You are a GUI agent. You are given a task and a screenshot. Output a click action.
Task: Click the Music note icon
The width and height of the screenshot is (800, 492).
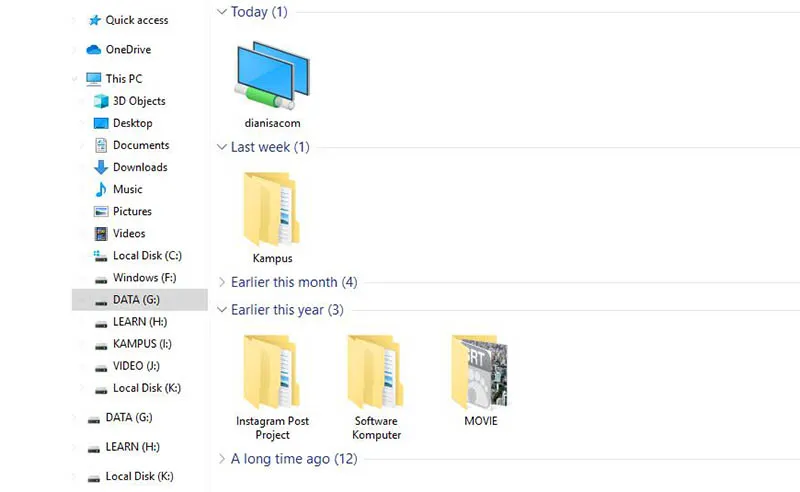[101, 189]
